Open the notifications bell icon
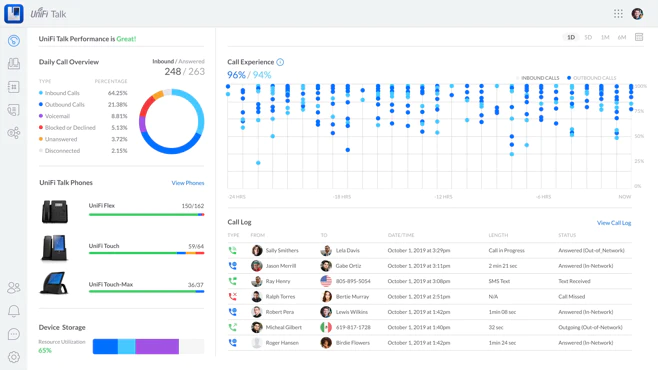This screenshot has height=370, width=658. click(13, 311)
